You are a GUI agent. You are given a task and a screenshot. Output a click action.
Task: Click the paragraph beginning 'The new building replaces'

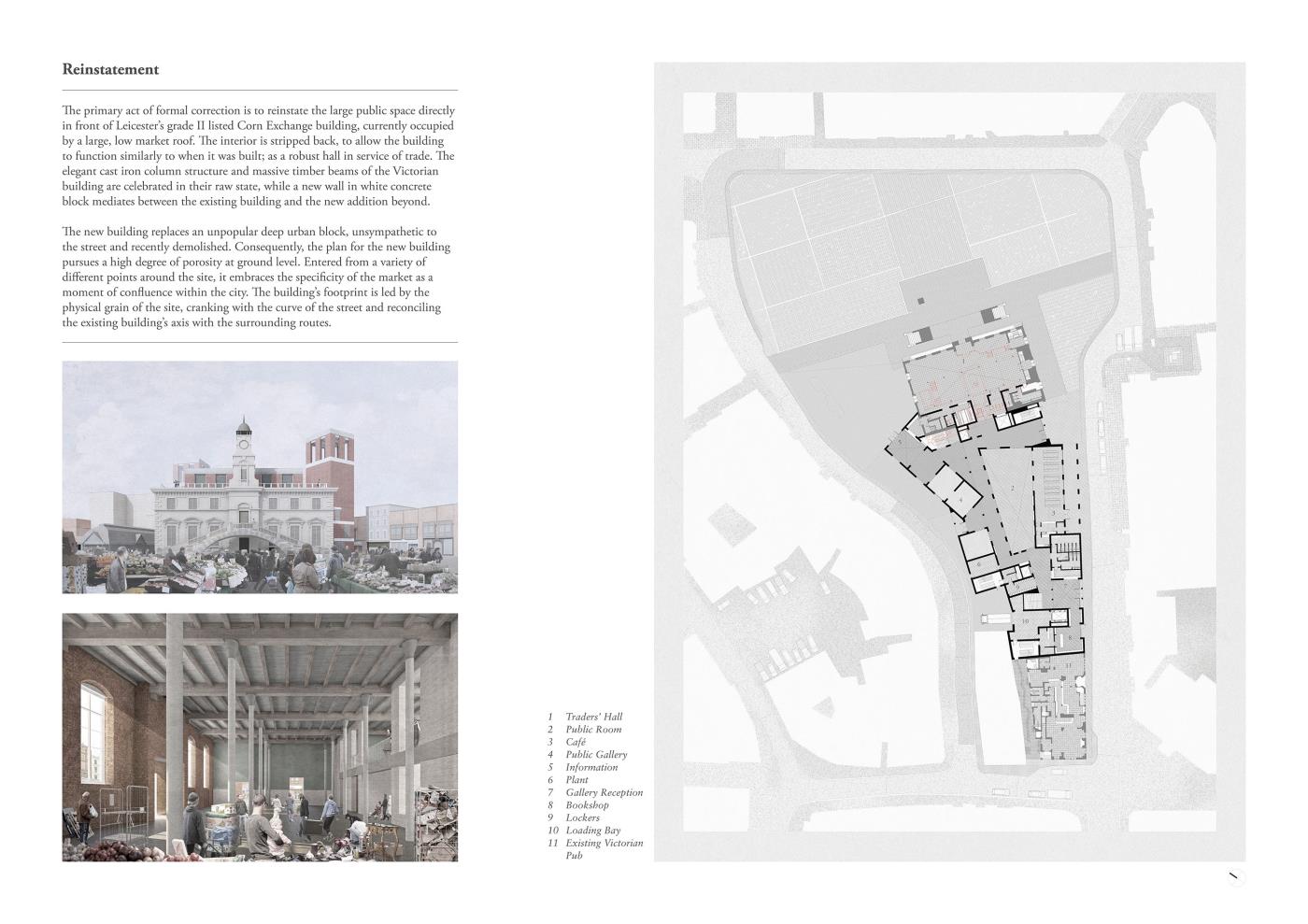[257, 277]
